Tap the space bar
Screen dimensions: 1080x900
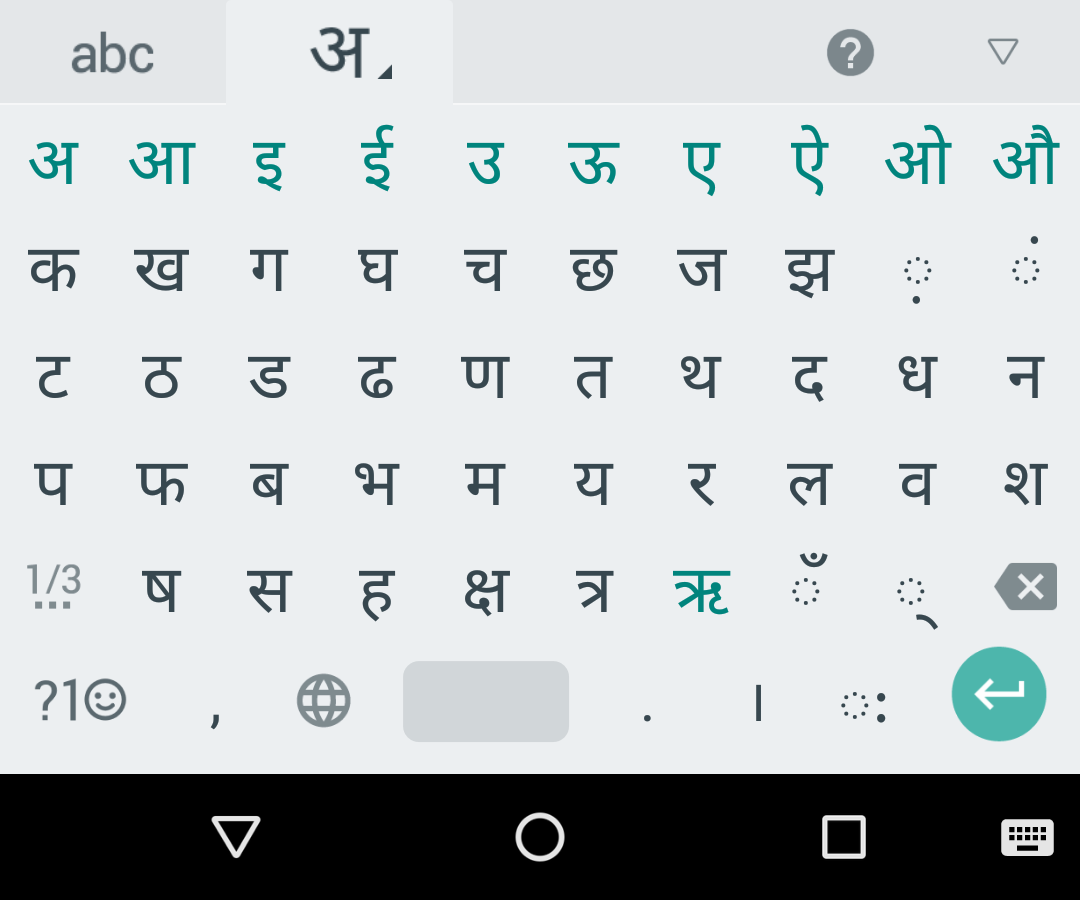[x=486, y=701]
